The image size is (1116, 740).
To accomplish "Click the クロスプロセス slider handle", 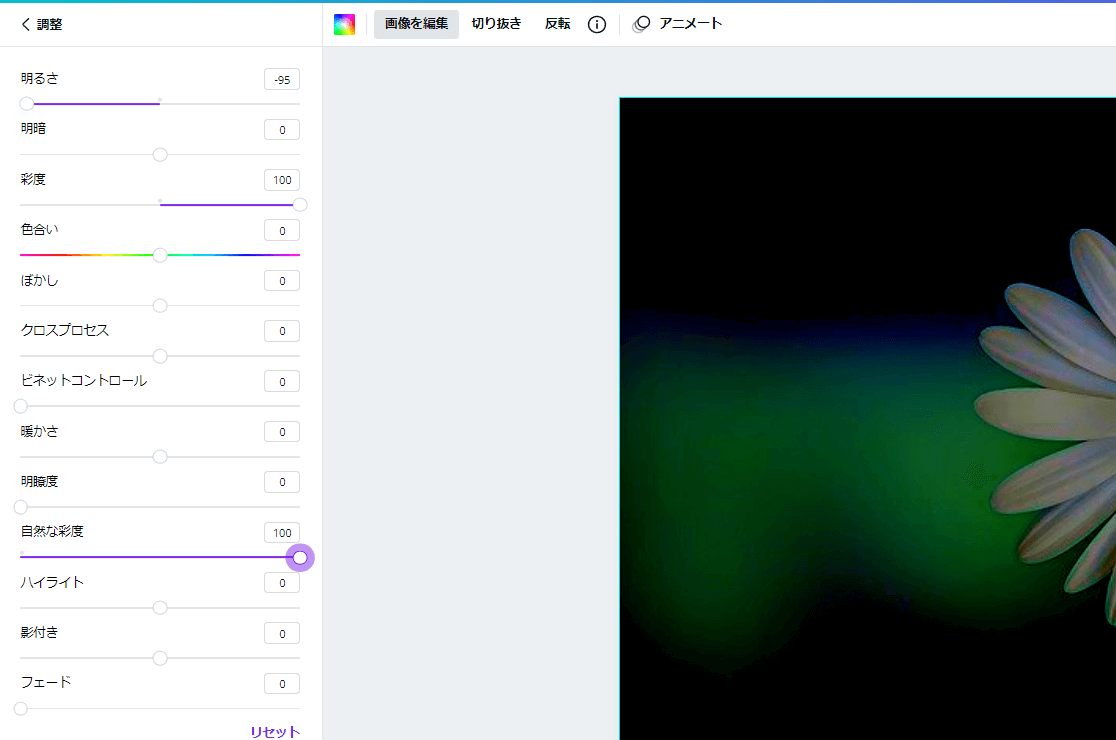I will [159, 355].
